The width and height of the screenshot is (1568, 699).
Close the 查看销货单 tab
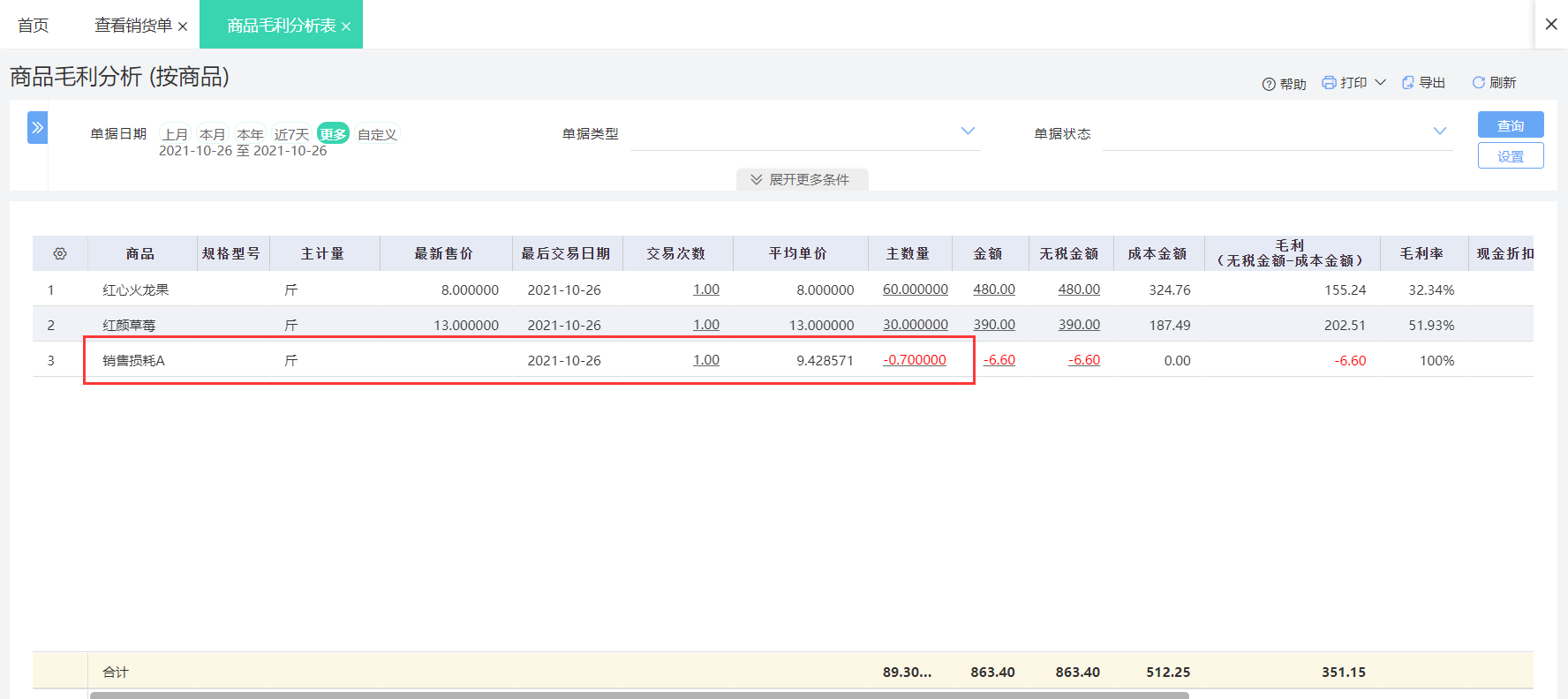(x=183, y=26)
